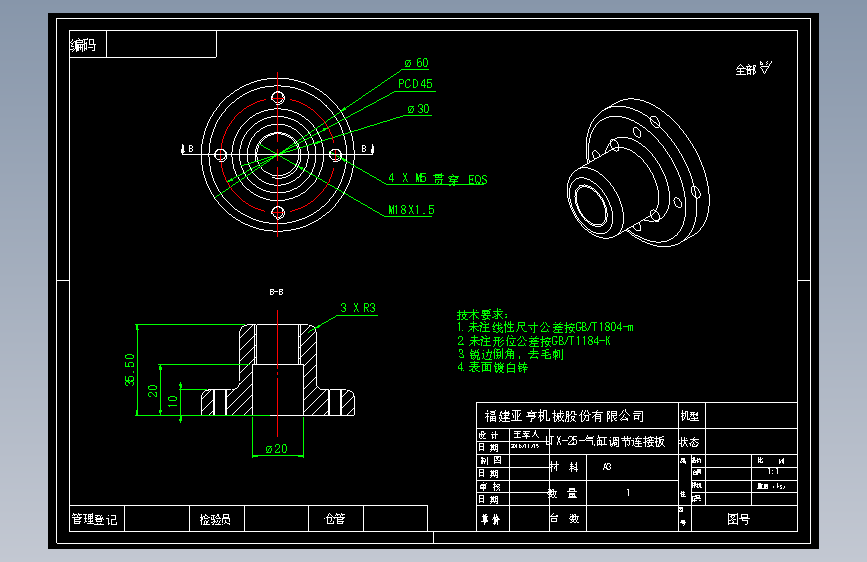Click the right B section arrow marker
The image size is (867, 562).
[x=368, y=149]
